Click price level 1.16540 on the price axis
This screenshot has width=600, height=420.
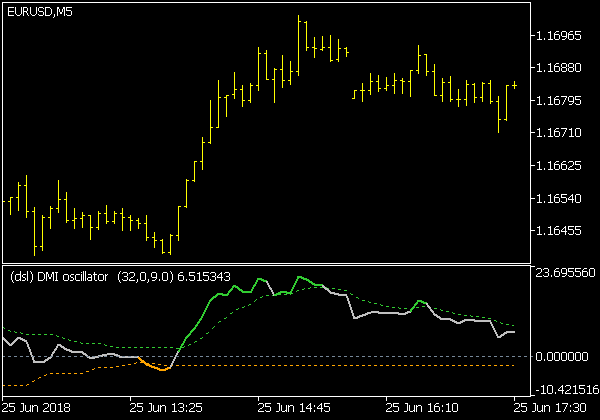[558, 199]
